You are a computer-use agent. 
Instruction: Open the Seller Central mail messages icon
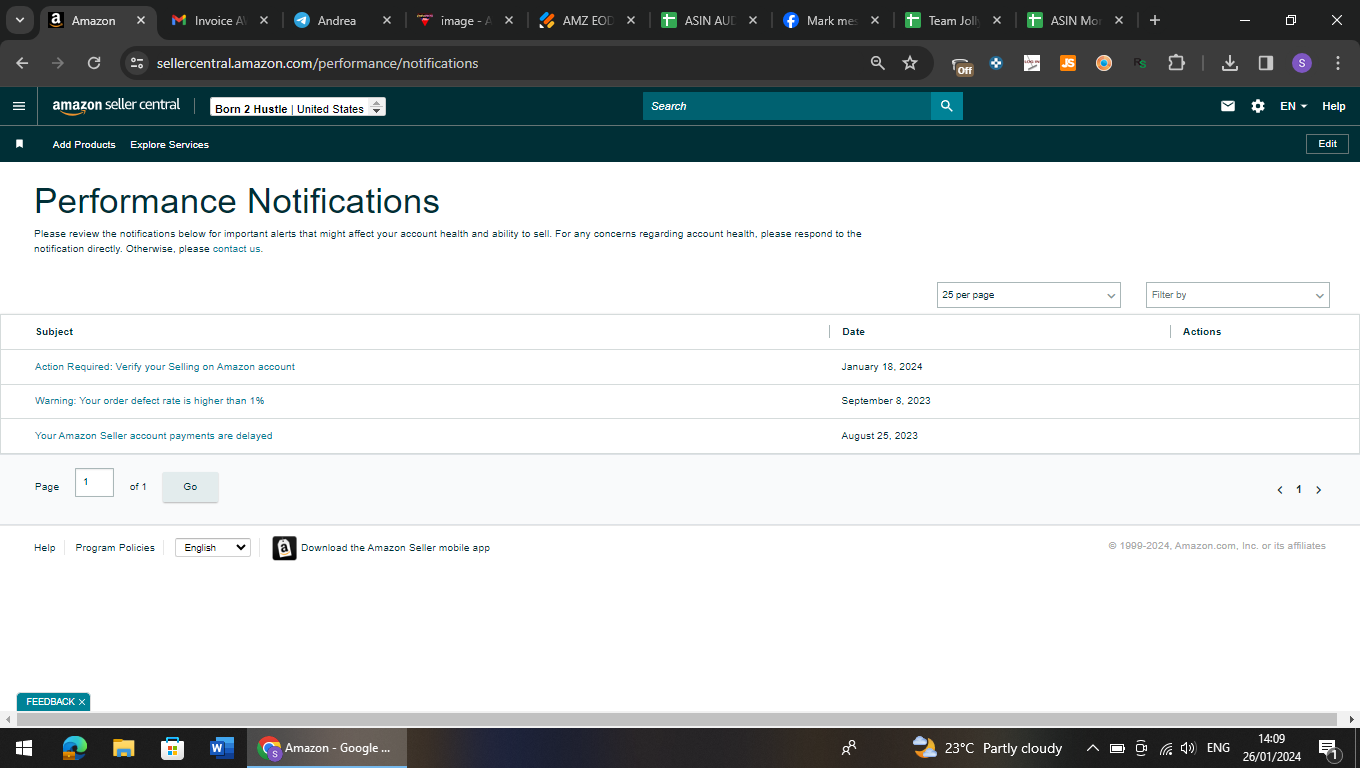(x=1228, y=106)
